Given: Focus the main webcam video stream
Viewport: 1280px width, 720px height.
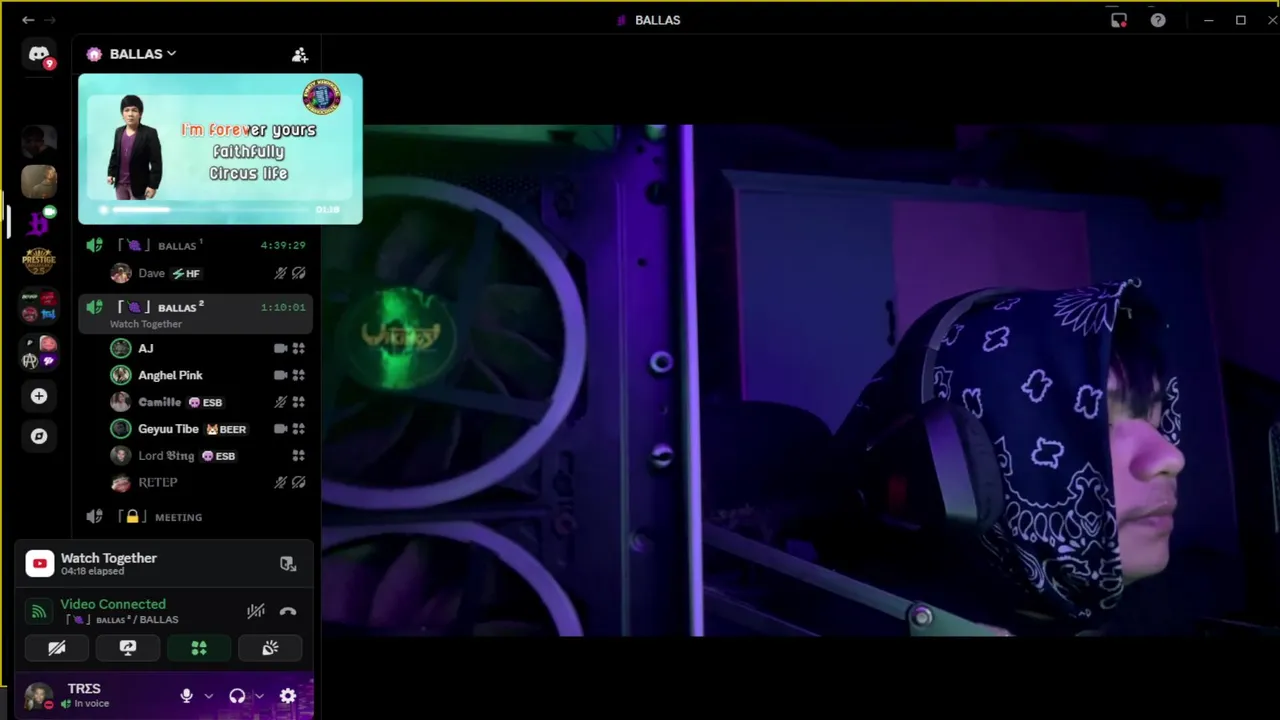Looking at the screenshot, I should (x=800, y=380).
